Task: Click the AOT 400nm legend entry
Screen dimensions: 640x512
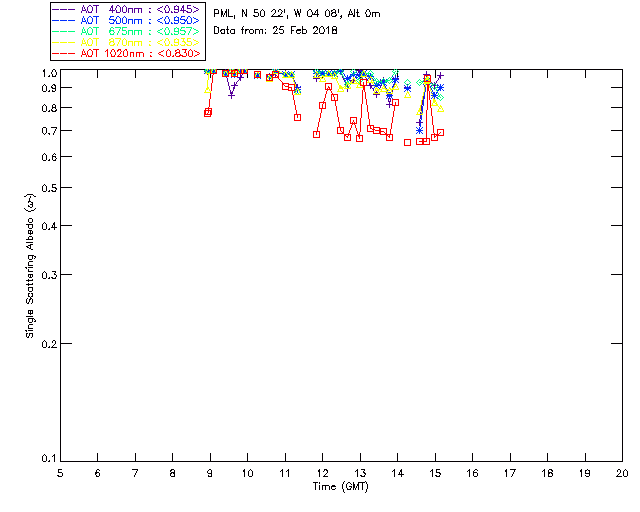Action: pos(126,9)
